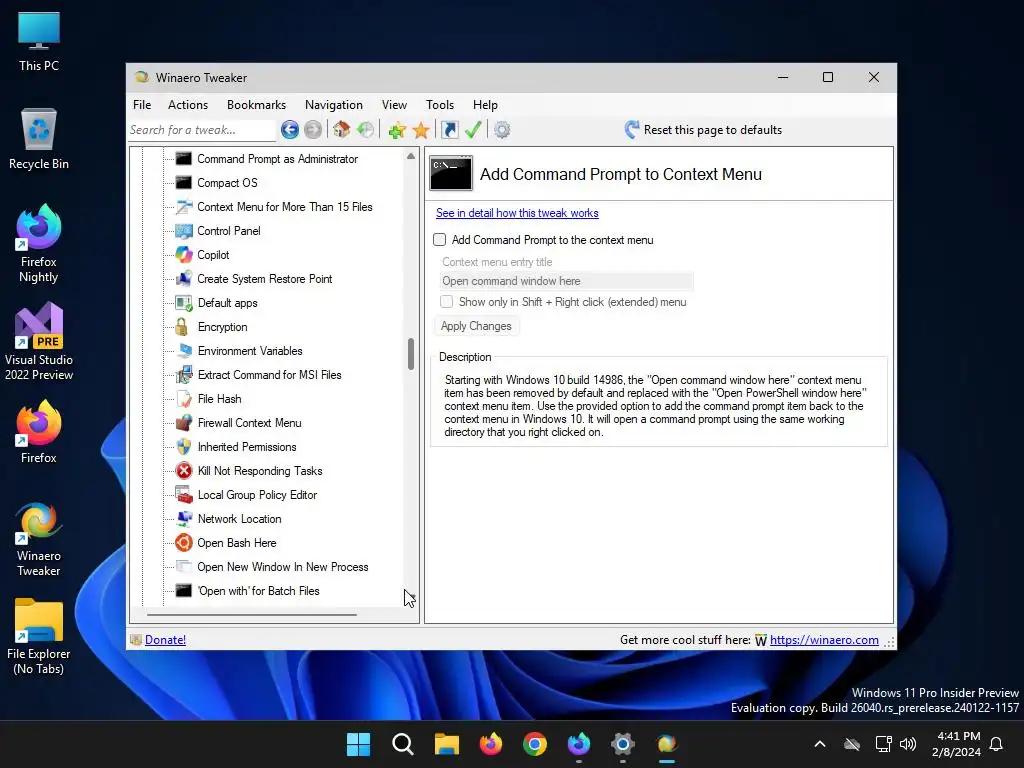Screen dimensions: 1024x768
Task: Click Reset this page to defaults
Action: pyautogui.click(x=703, y=130)
